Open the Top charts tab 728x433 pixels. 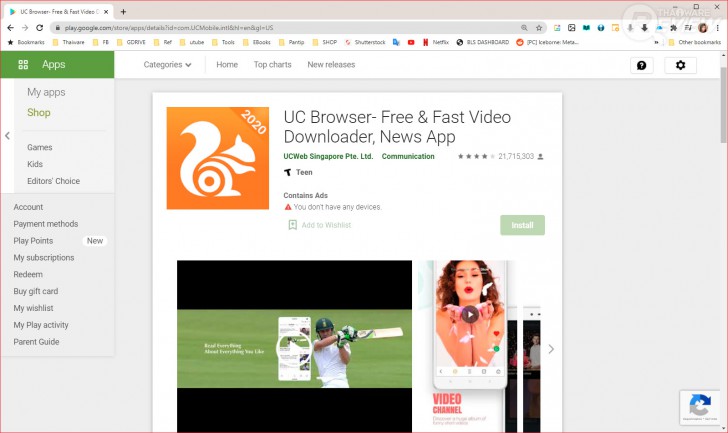point(273,65)
